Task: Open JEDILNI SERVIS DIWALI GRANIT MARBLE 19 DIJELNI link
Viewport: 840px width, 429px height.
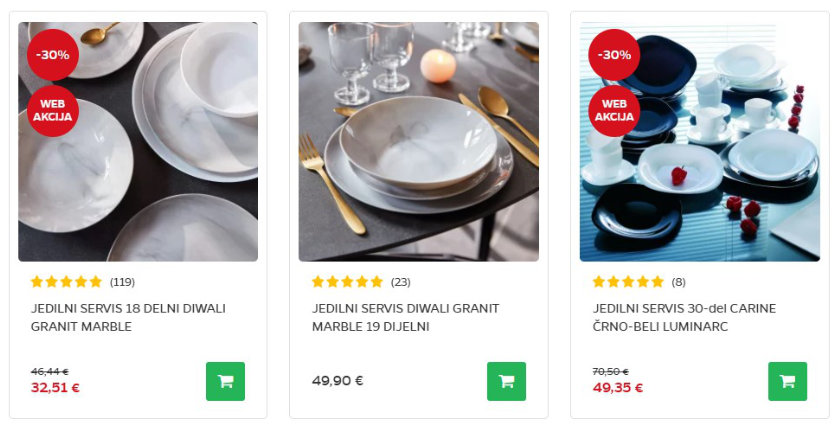Action: click(405, 317)
